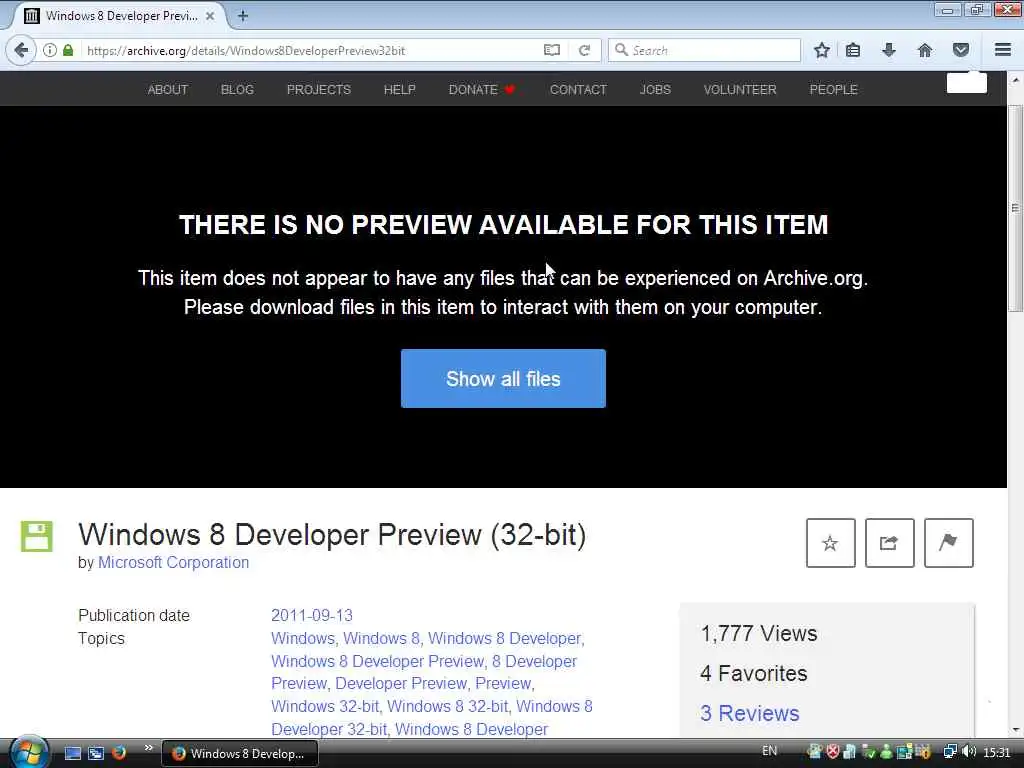Flag this archive item

[x=948, y=543]
